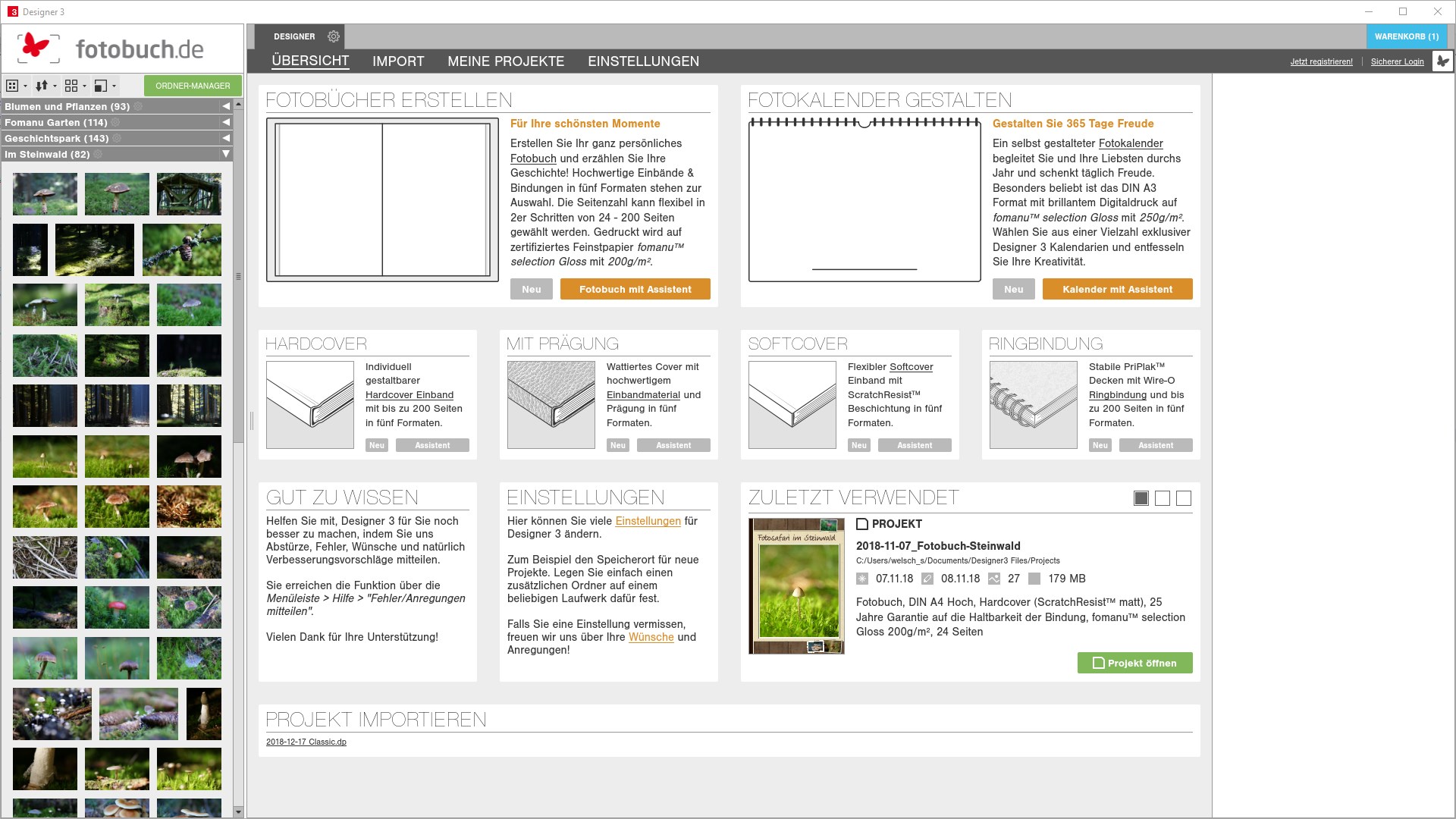Click the sort photos icon in the toolbar
The width and height of the screenshot is (1456, 819).
pos(41,85)
